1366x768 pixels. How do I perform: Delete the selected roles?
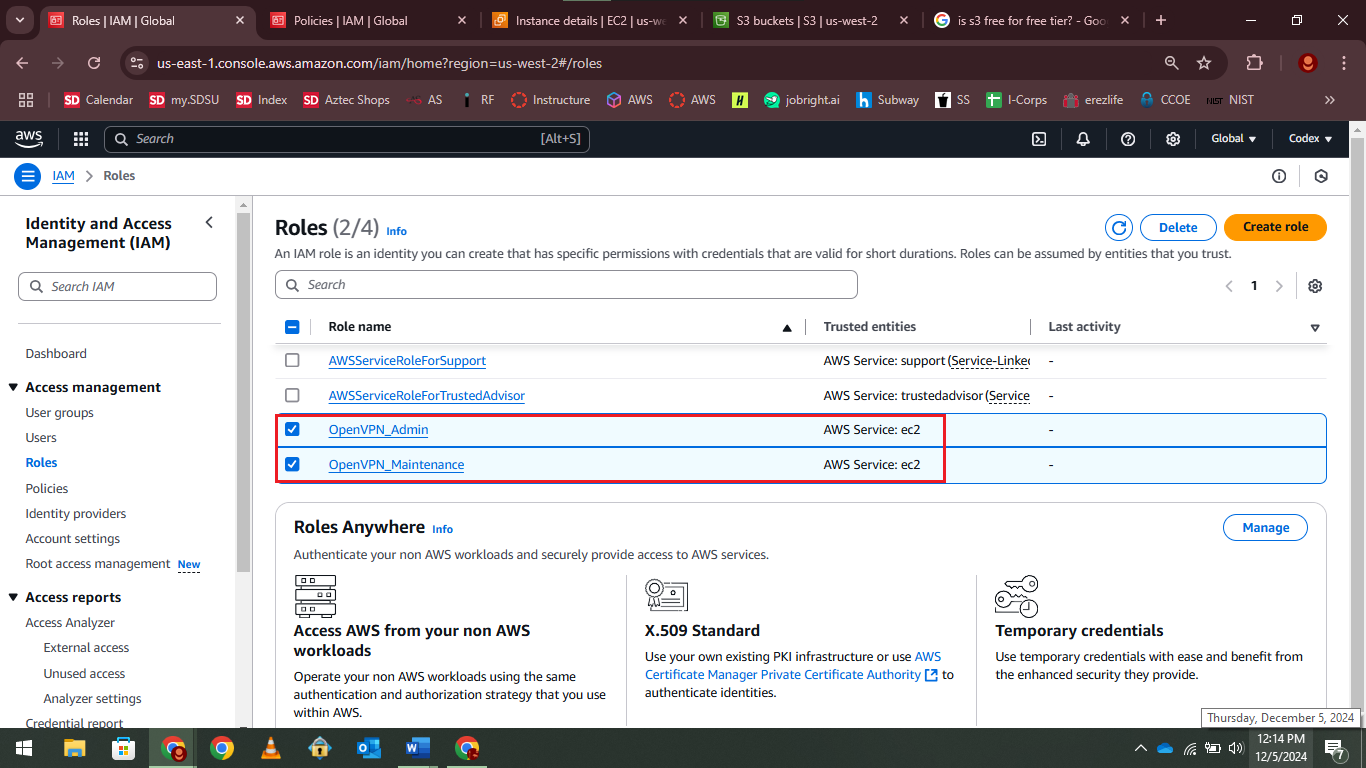[x=1178, y=227]
